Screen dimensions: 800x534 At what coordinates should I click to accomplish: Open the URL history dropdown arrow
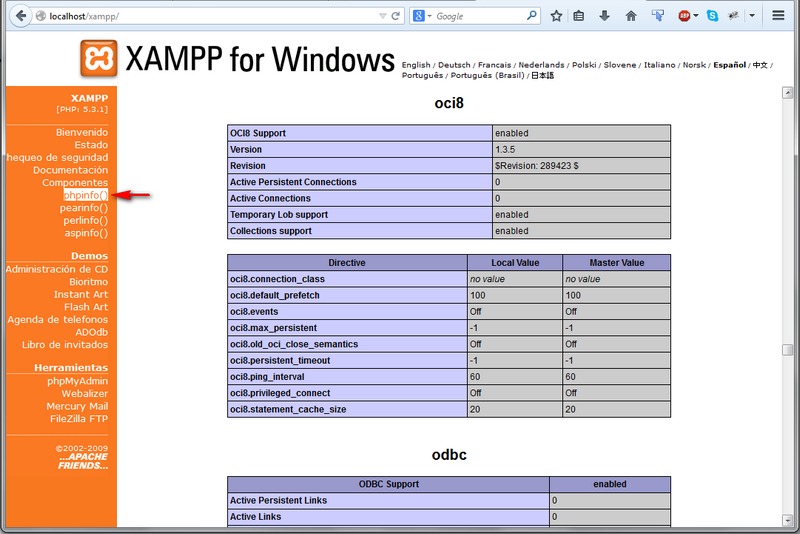[383, 16]
